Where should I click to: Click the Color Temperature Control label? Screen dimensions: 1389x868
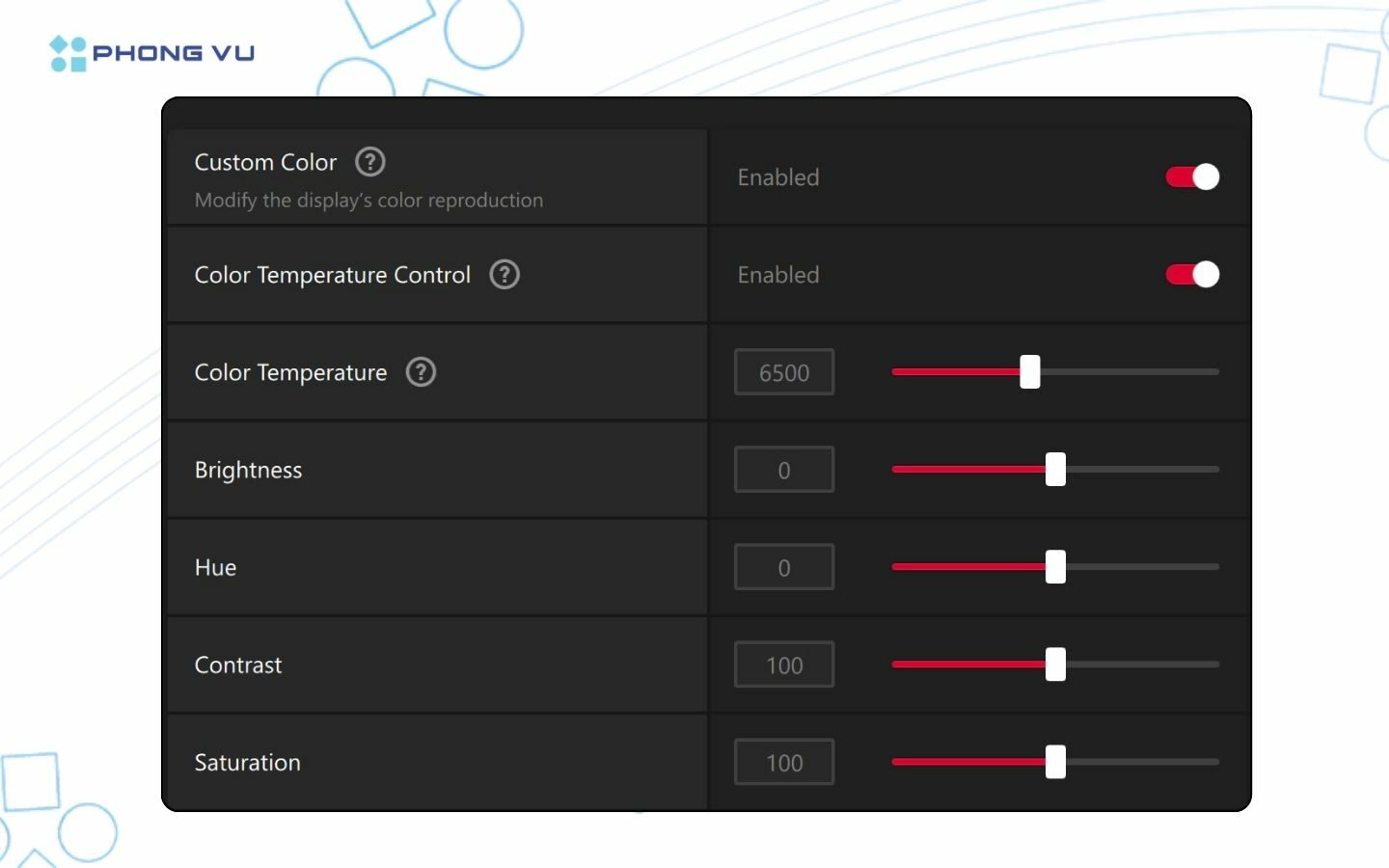point(333,275)
